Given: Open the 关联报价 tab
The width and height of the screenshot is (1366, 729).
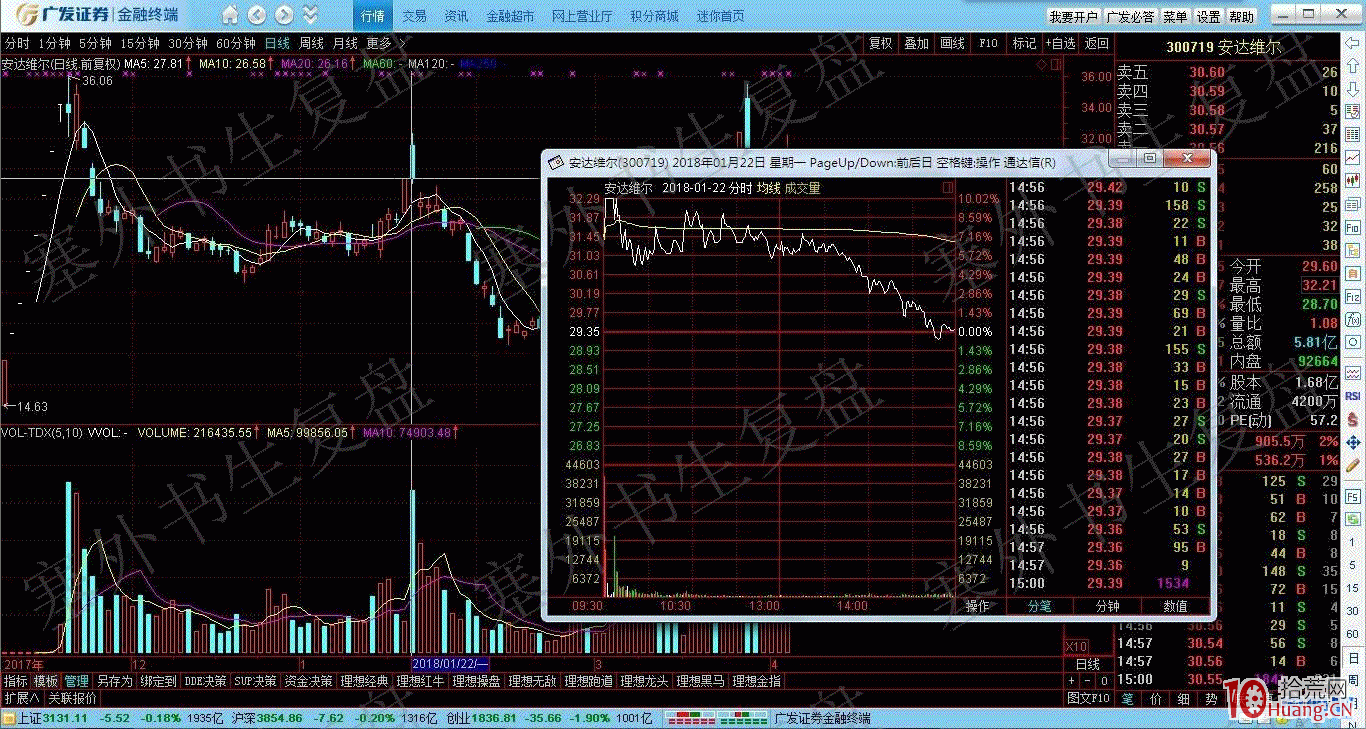Looking at the screenshot, I should pos(73,697).
